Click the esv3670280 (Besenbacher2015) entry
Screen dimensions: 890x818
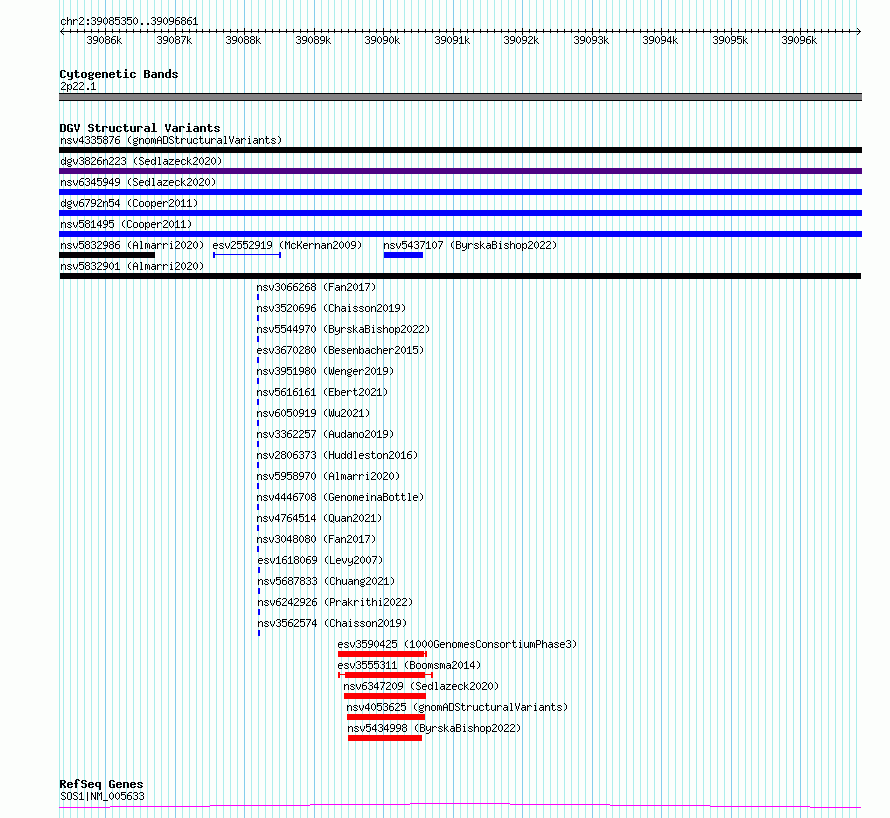coord(340,350)
